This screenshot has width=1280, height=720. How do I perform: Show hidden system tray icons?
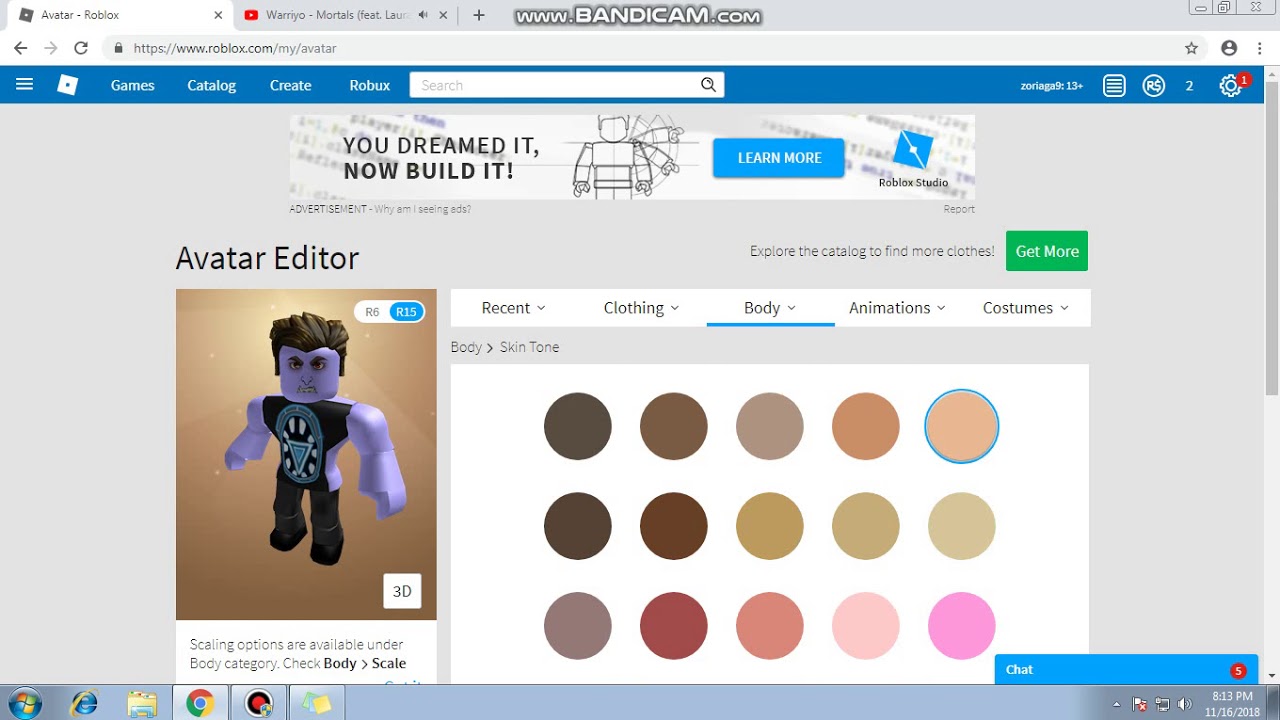tap(1117, 704)
